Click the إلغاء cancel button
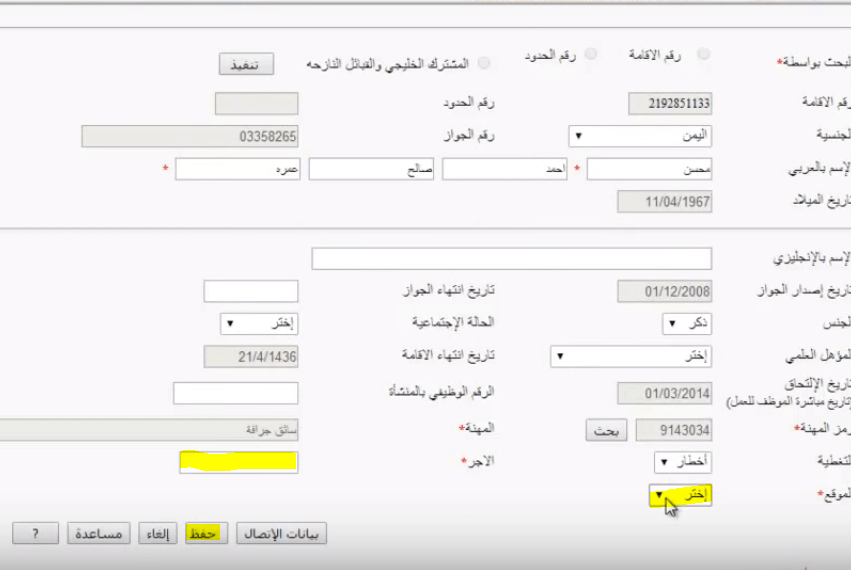Image resolution: width=851 pixels, height=570 pixels. [157, 534]
